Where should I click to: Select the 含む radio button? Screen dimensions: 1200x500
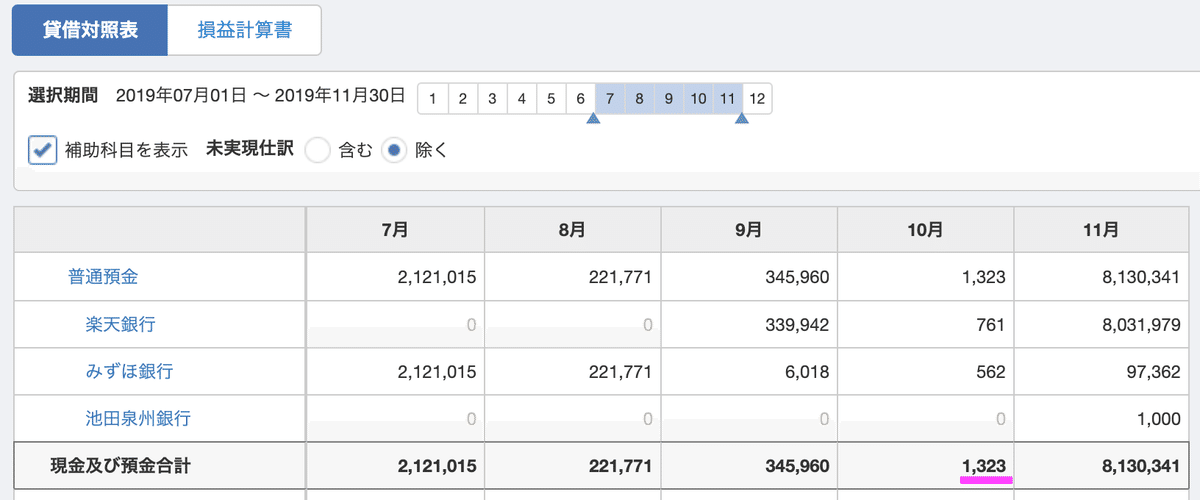click(x=317, y=151)
